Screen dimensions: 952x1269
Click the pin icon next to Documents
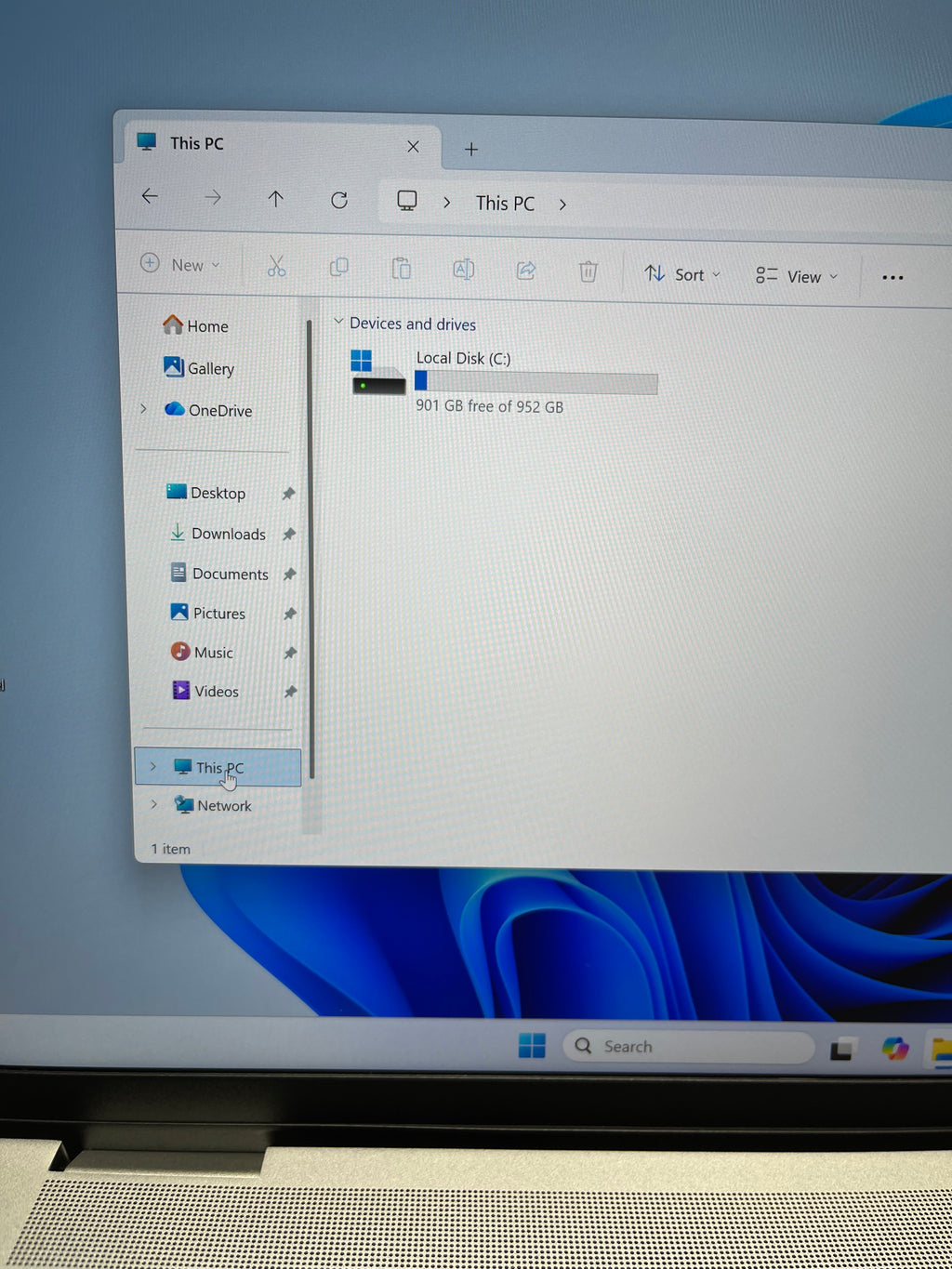pyautogui.click(x=290, y=575)
